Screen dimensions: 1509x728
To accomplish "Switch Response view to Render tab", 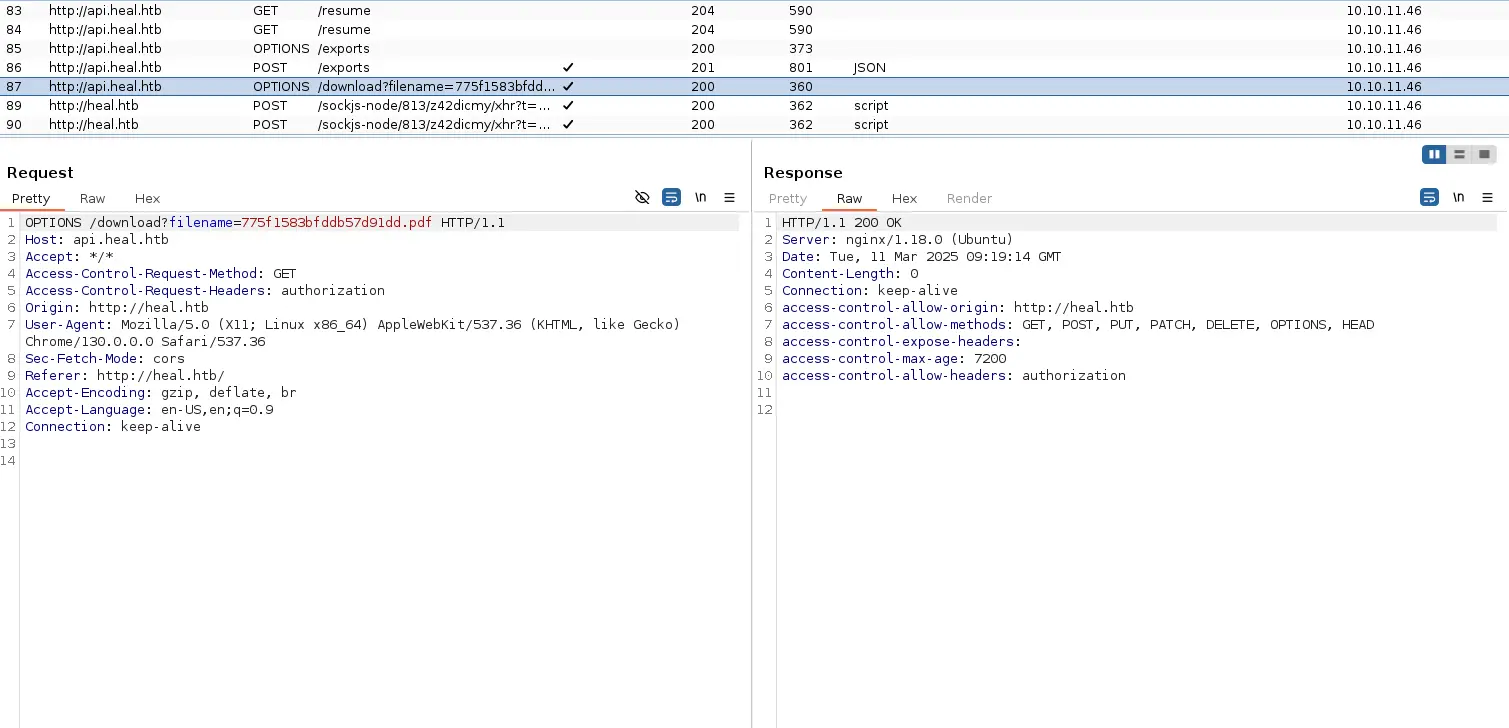I will (x=969, y=199).
